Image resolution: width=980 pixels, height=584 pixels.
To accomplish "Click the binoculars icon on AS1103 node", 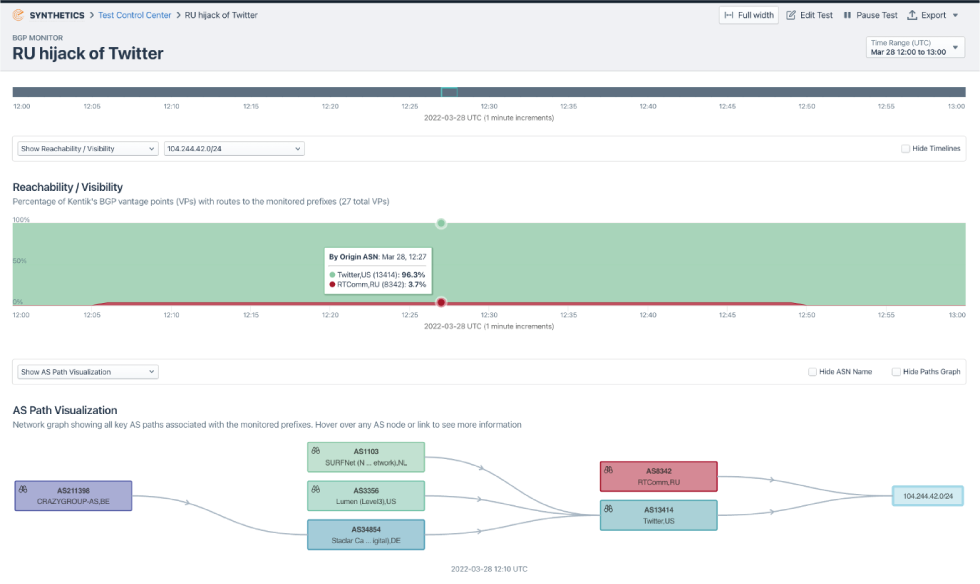I will click(x=316, y=451).
